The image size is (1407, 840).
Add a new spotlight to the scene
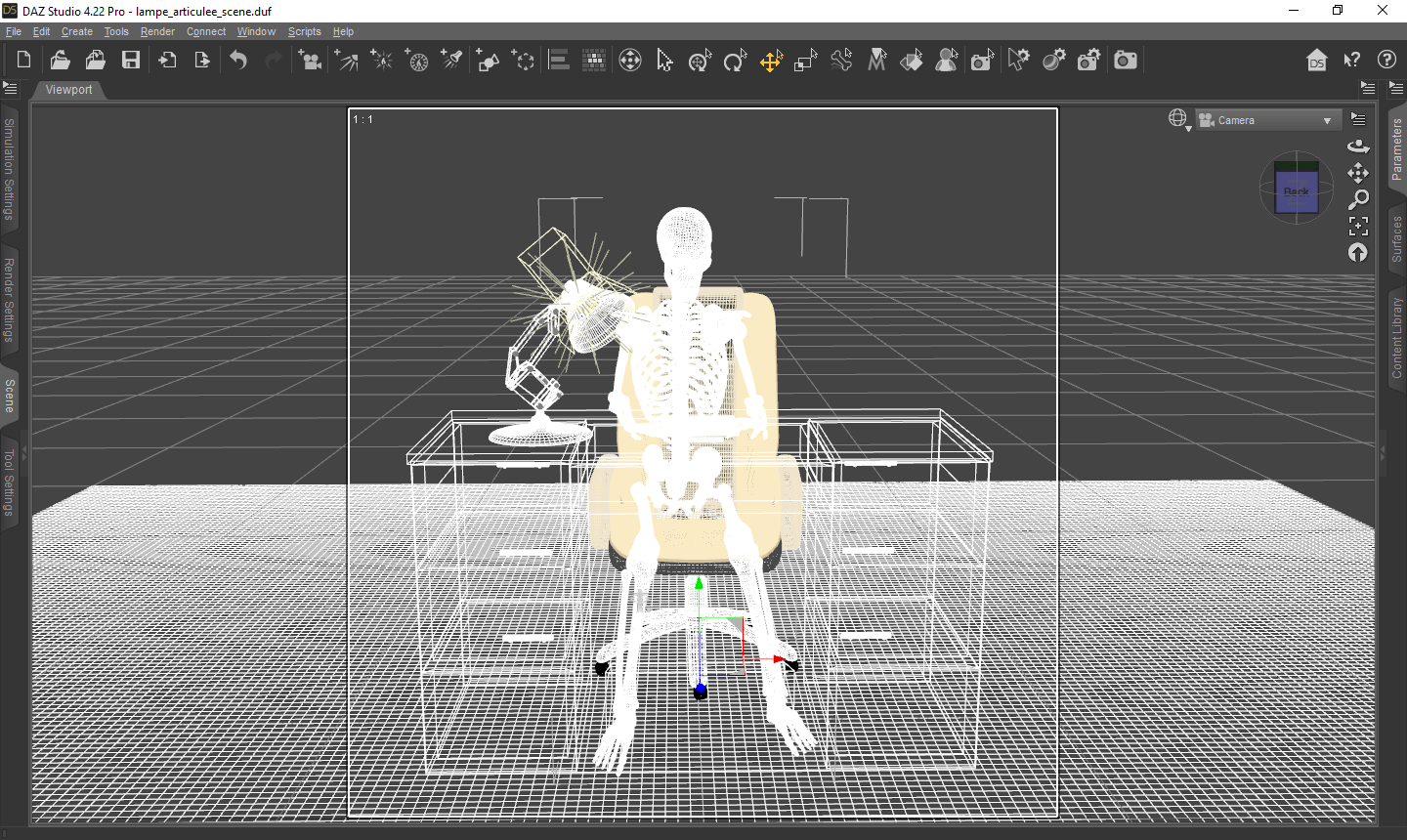click(x=451, y=61)
